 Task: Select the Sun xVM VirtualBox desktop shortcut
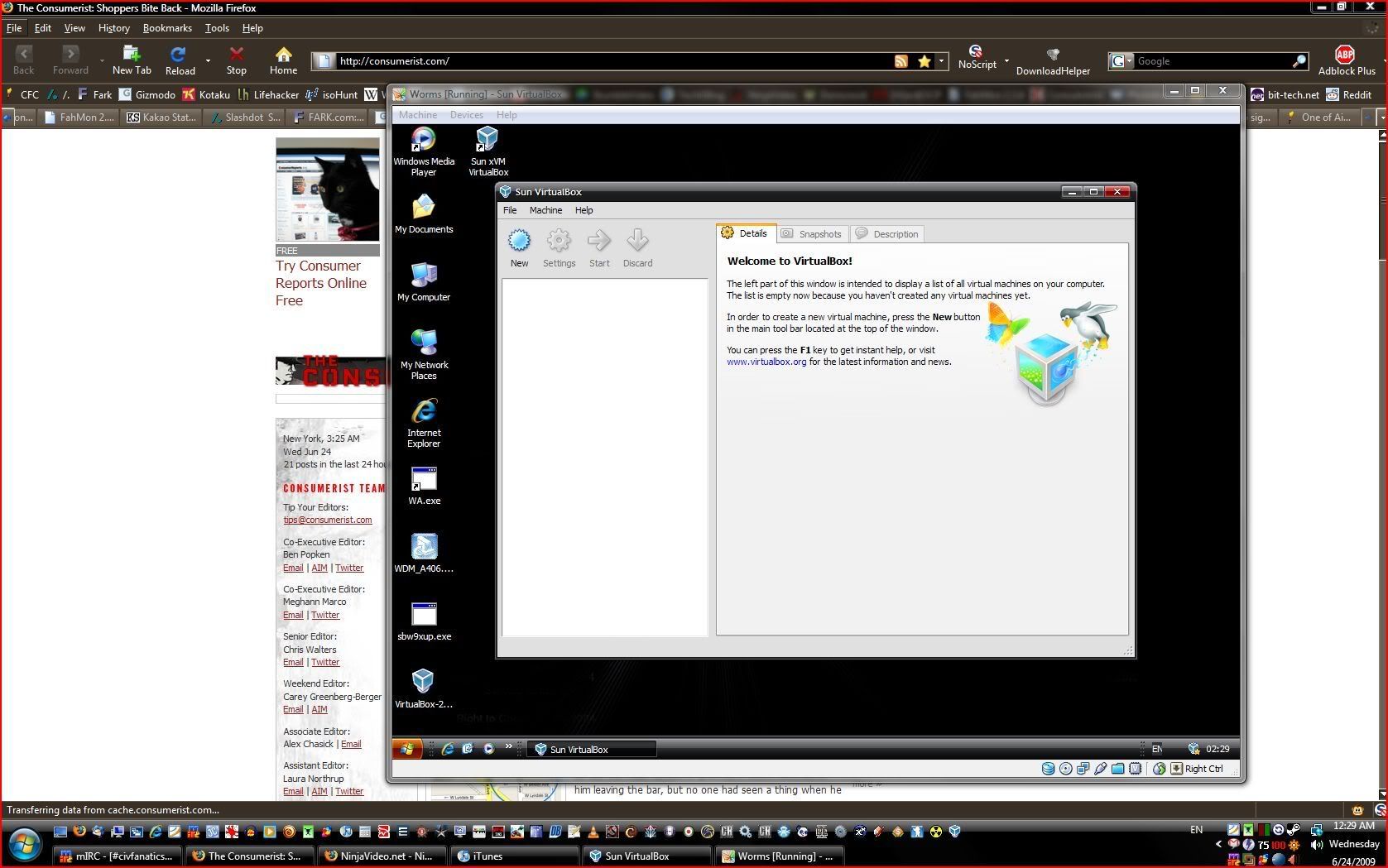tap(487, 151)
